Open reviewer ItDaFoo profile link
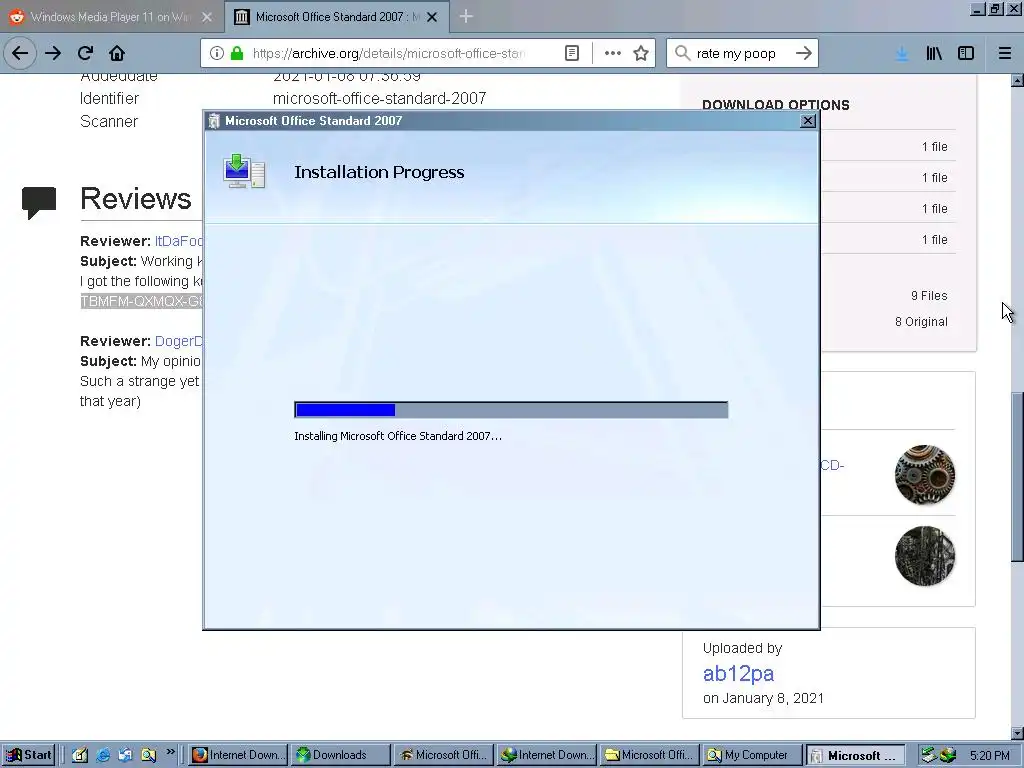 pos(178,241)
